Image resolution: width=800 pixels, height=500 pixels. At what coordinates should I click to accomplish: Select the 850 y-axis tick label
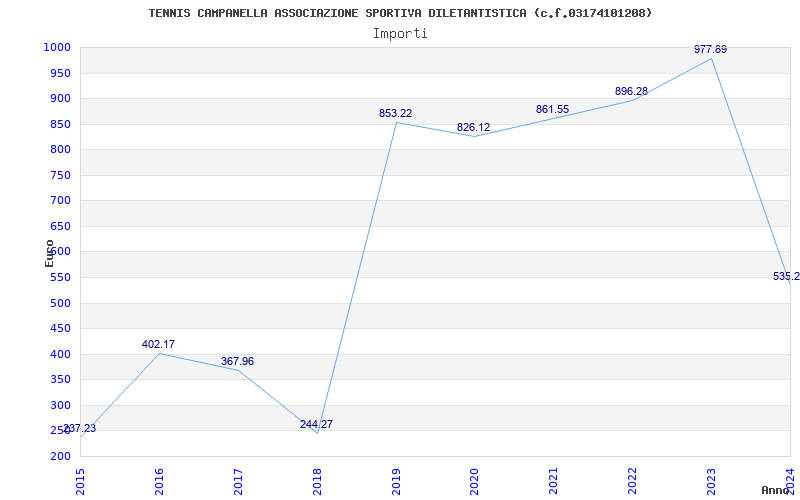pos(60,124)
